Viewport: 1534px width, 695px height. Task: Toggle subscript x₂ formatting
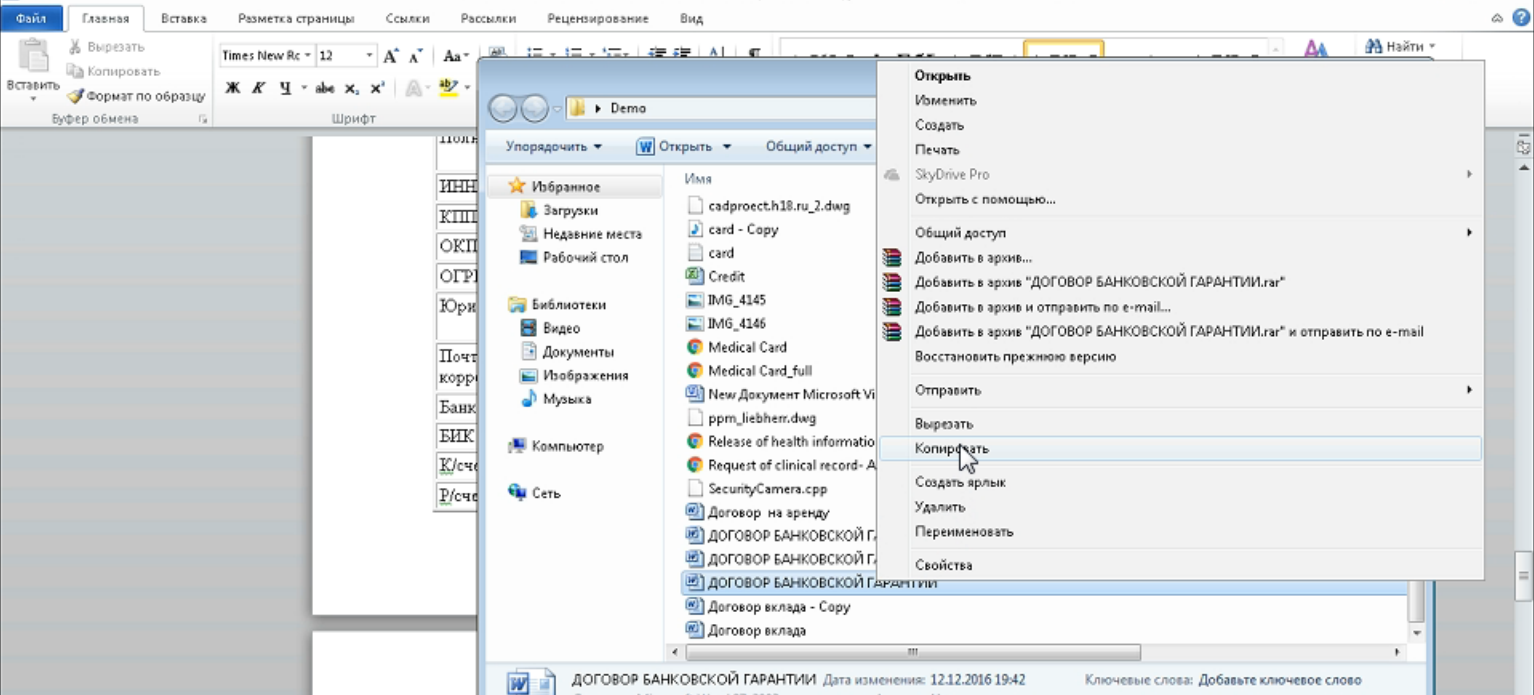(x=351, y=88)
